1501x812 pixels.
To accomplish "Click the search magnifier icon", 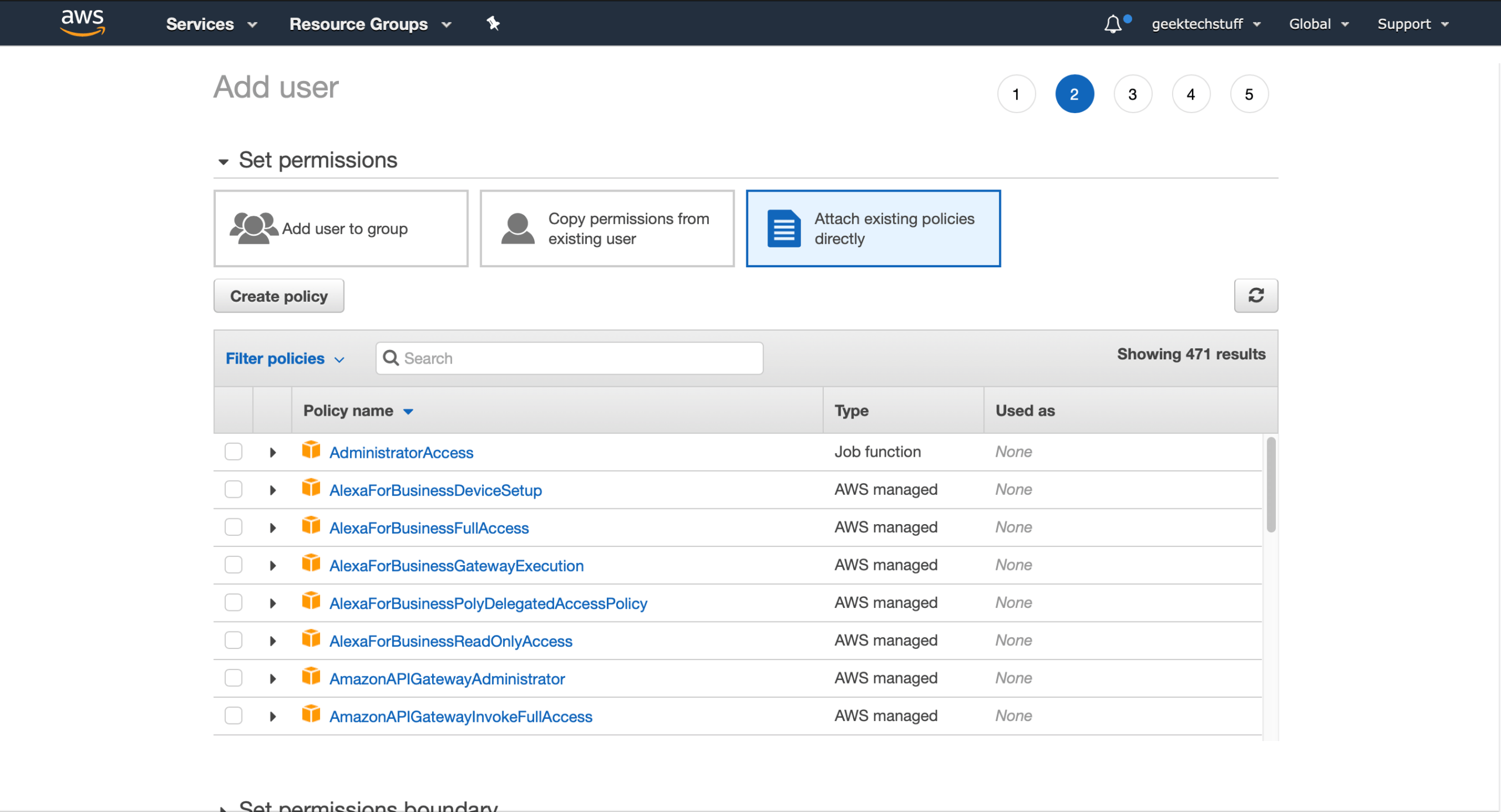I will [392, 358].
